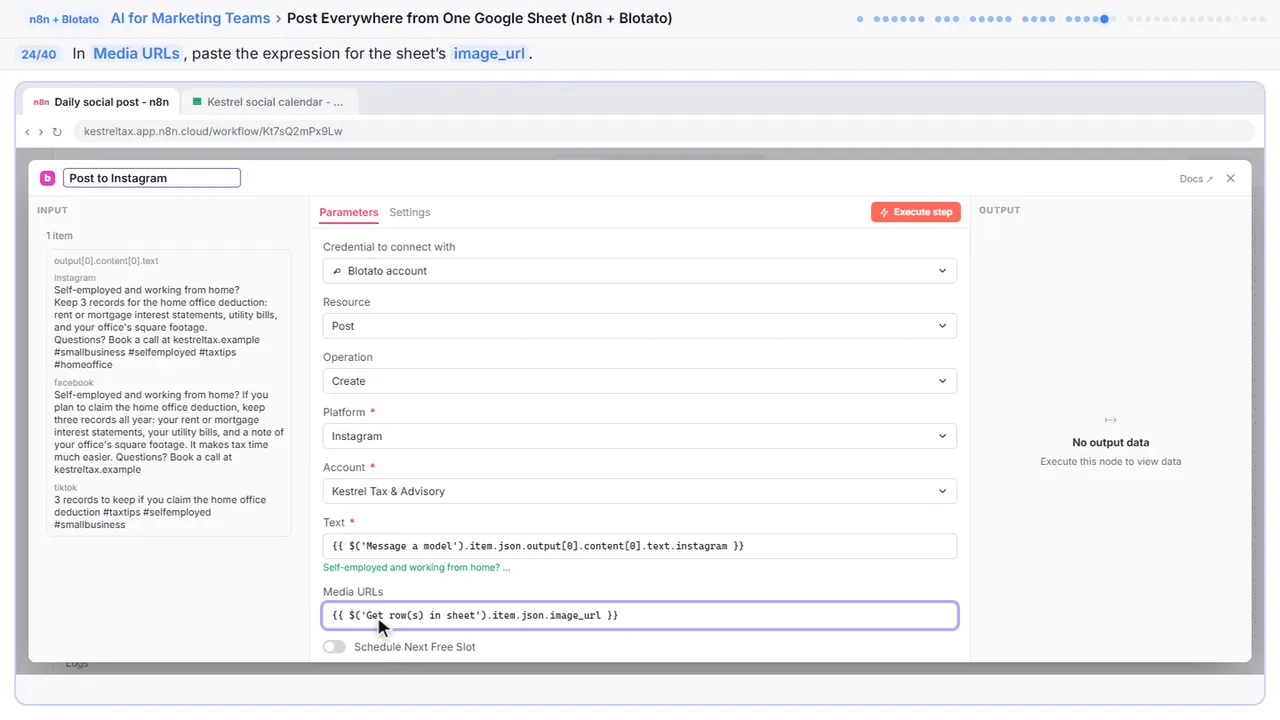Click the output[0].content[0].text input label

click(106, 261)
